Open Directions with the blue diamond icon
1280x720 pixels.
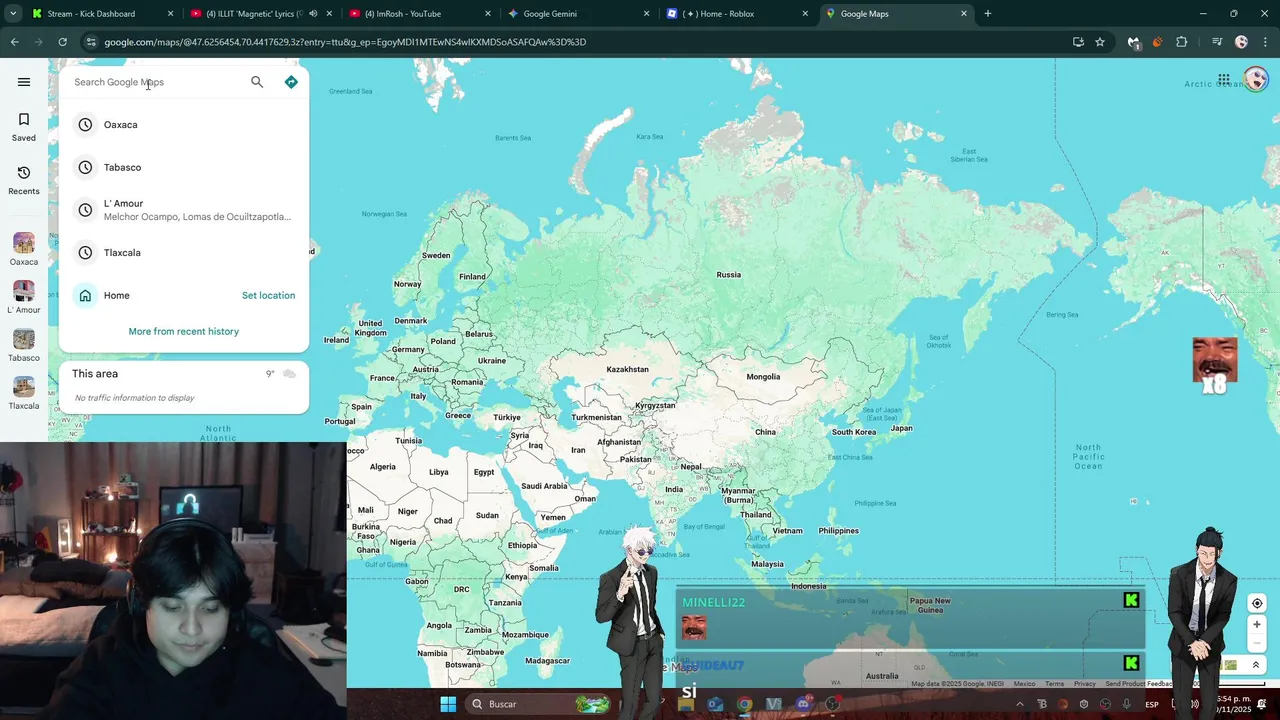(x=291, y=82)
